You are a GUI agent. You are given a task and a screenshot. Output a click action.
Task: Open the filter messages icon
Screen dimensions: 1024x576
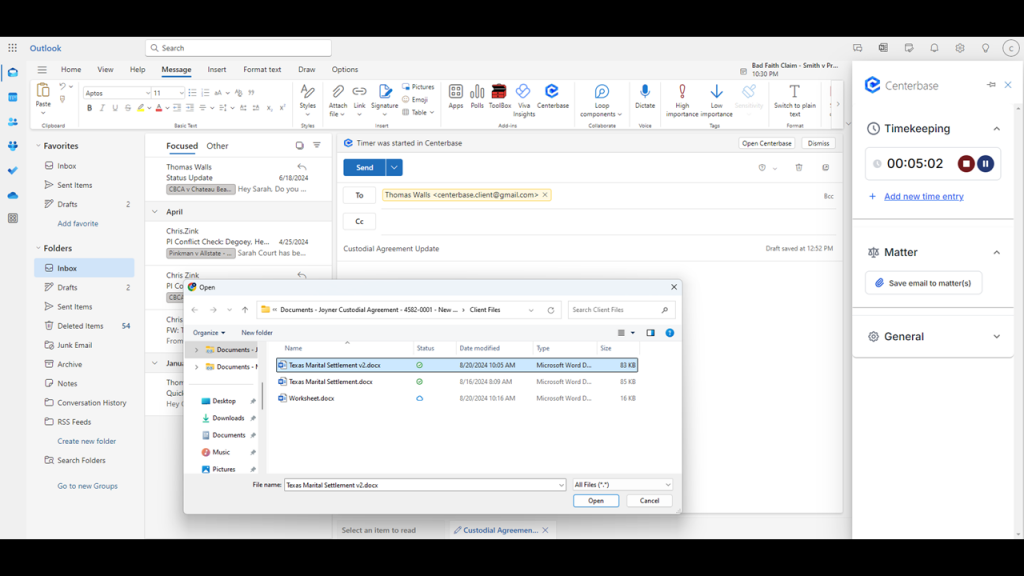pyautogui.click(x=317, y=146)
